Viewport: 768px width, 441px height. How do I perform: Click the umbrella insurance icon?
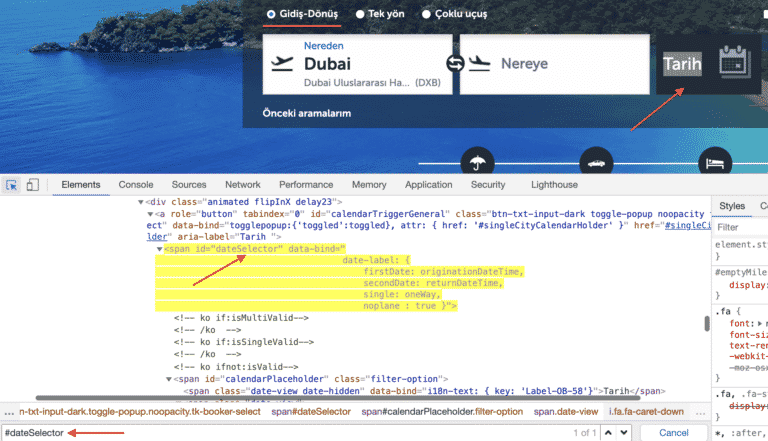[x=476, y=162]
